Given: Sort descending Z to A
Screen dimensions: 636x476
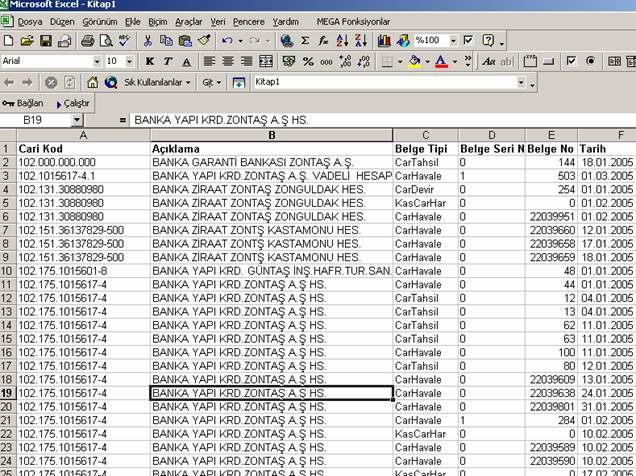Looking at the screenshot, I should pyautogui.click(x=361, y=41).
